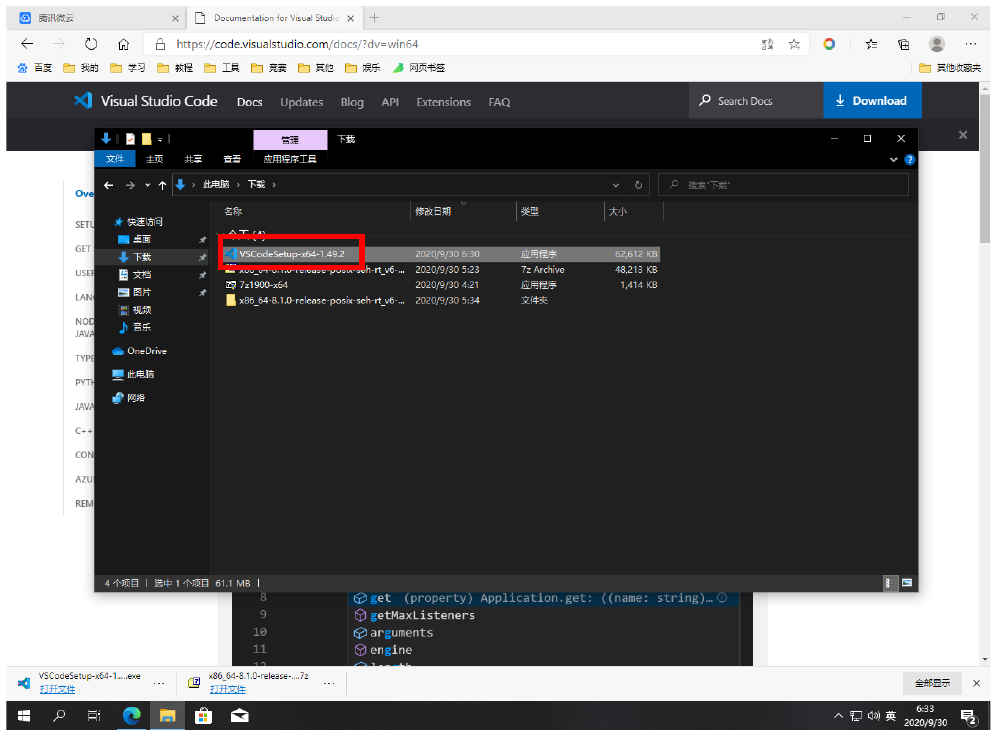Click the 大小 column header

tap(617, 212)
